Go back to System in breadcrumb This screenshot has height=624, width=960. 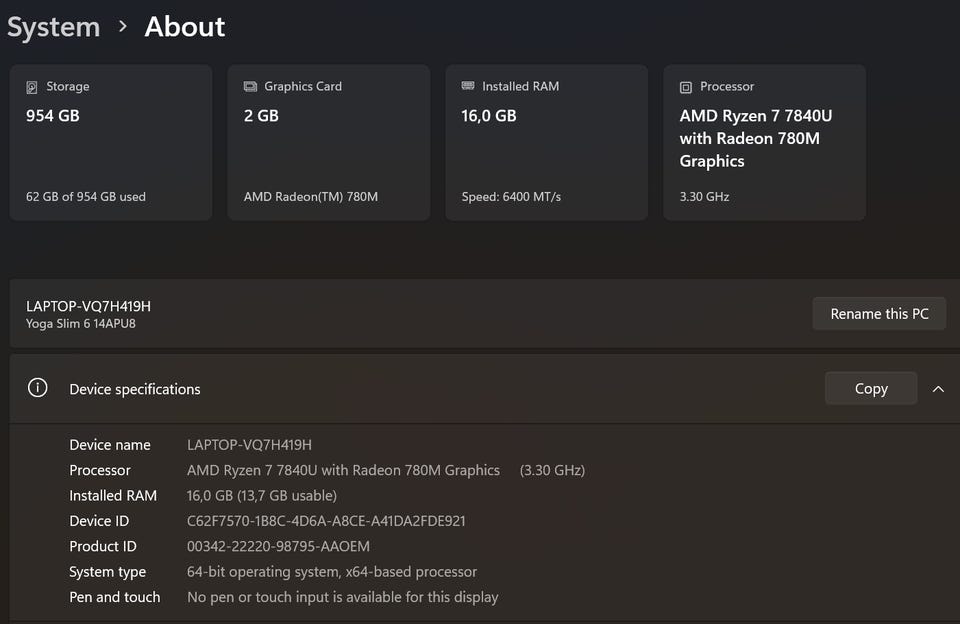point(53,27)
